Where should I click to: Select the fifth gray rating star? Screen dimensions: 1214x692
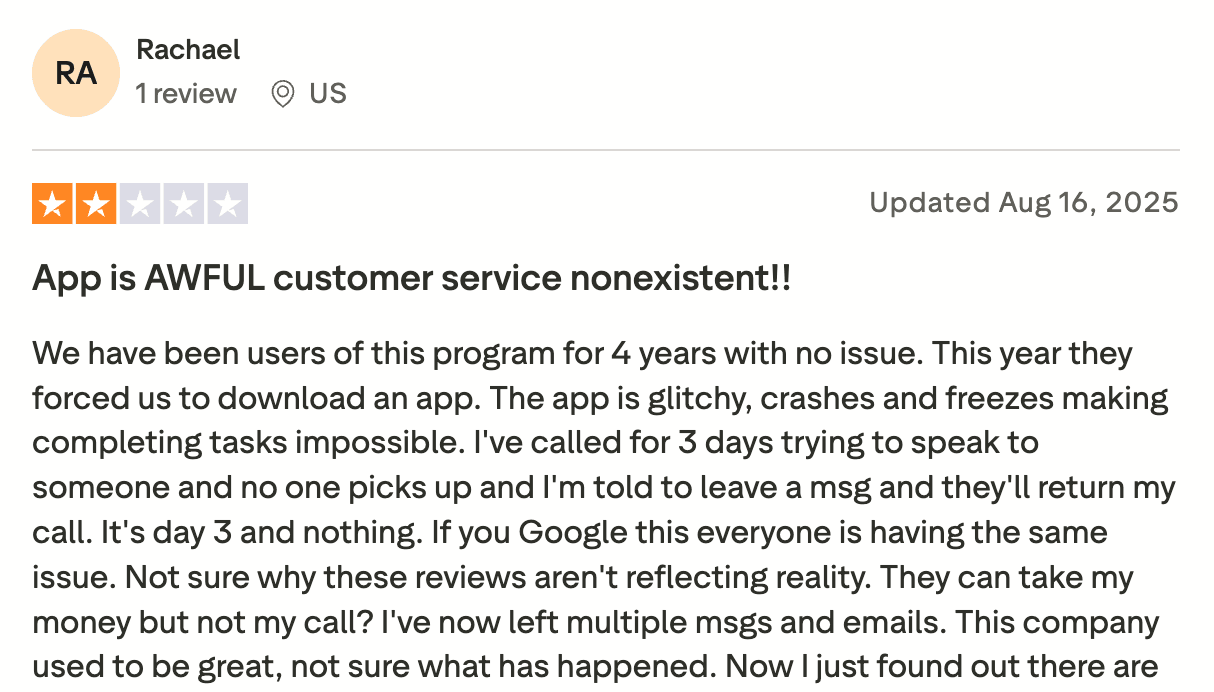pos(228,204)
